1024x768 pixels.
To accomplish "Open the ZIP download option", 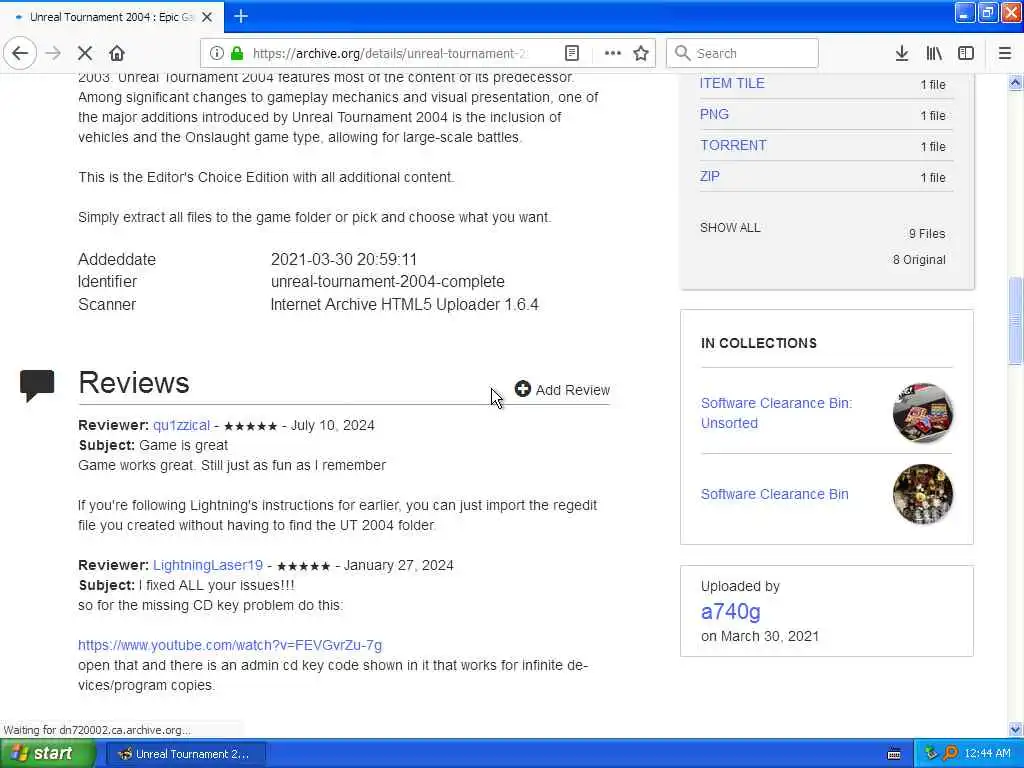I will (710, 176).
